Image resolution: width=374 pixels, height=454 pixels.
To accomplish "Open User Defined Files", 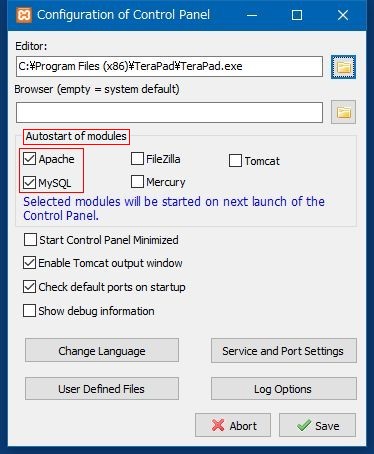I will coord(102,389).
